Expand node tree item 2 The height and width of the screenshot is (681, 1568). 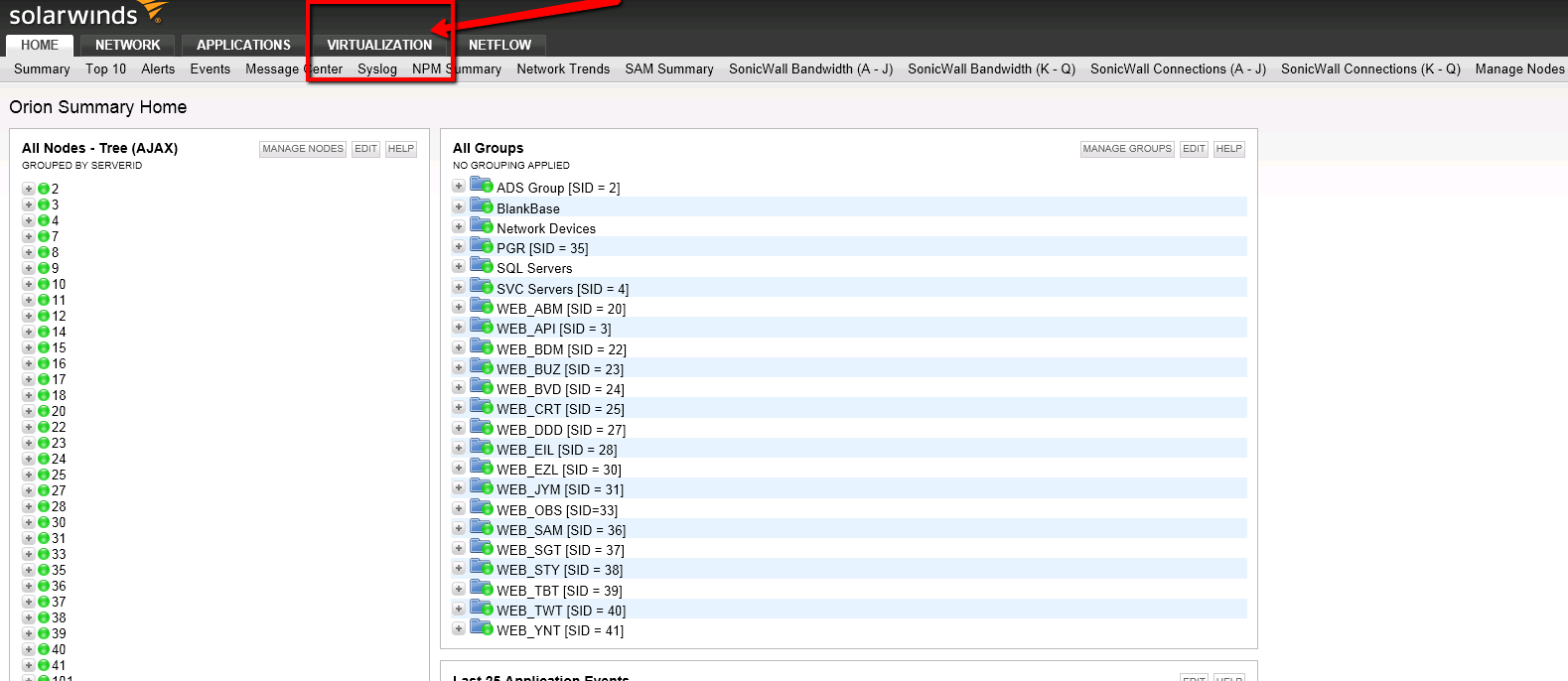pyautogui.click(x=29, y=189)
